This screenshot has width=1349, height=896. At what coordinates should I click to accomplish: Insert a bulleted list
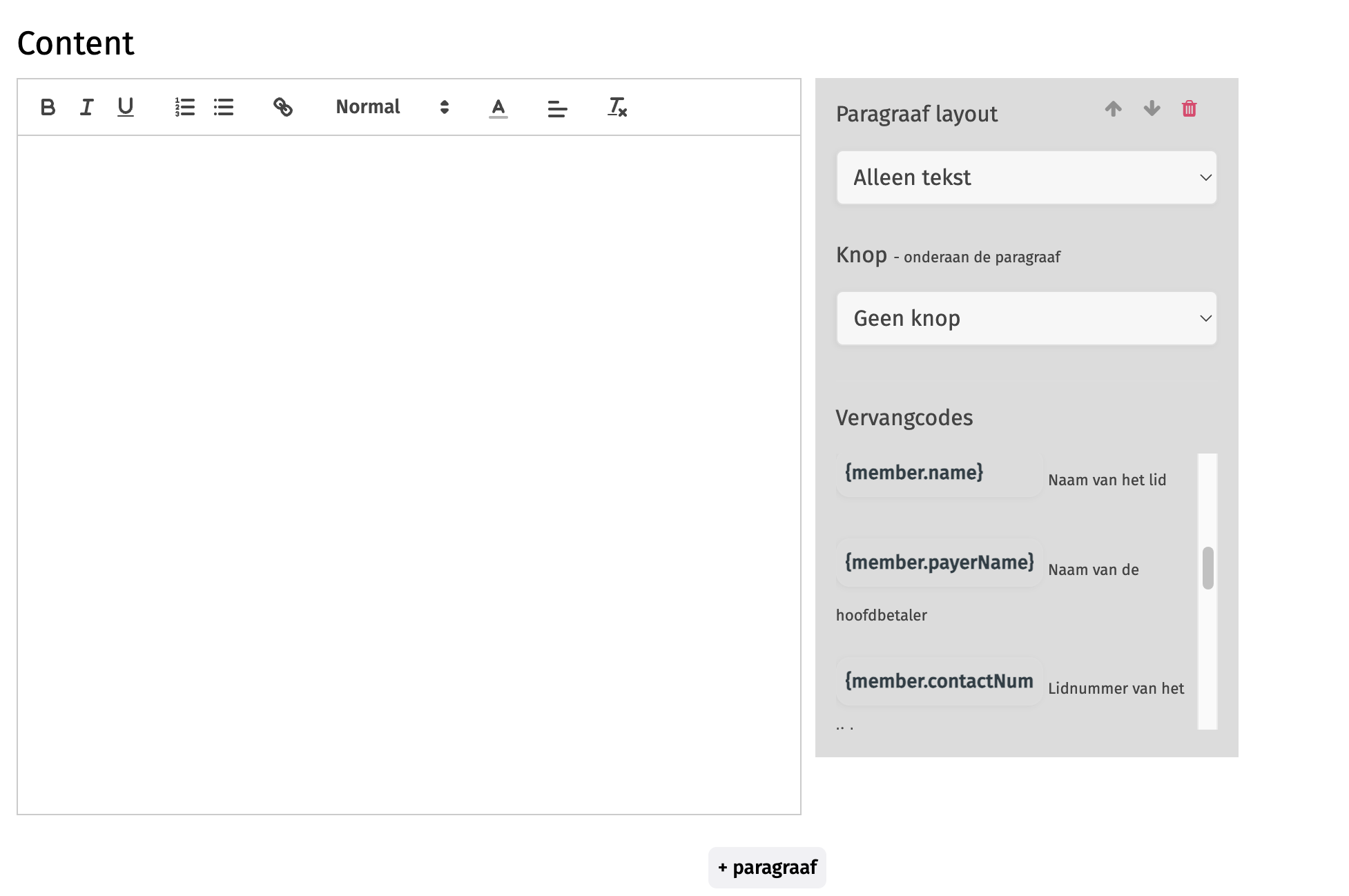coord(224,107)
